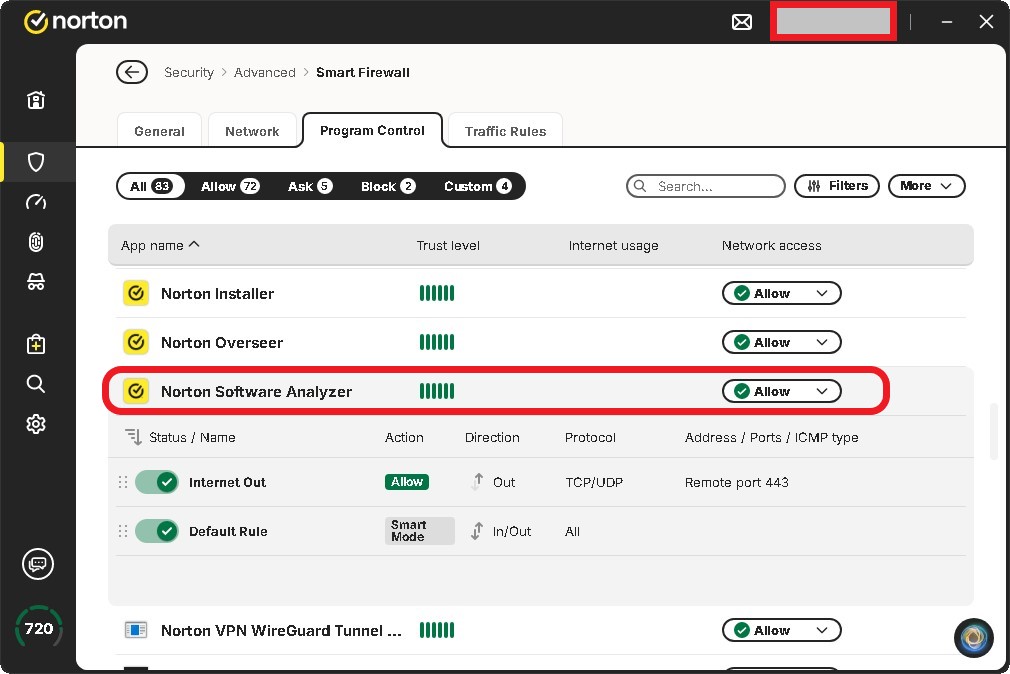Click the vertical scrollbar thumb
The image size is (1010, 674).
coord(994,431)
